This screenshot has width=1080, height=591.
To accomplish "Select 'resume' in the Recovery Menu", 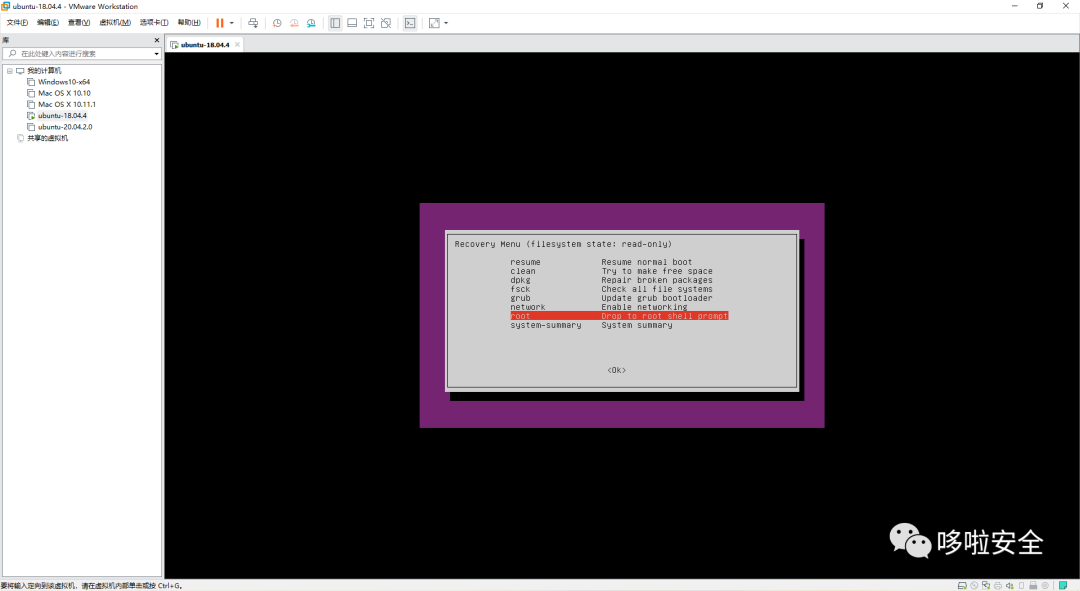I will 526,262.
